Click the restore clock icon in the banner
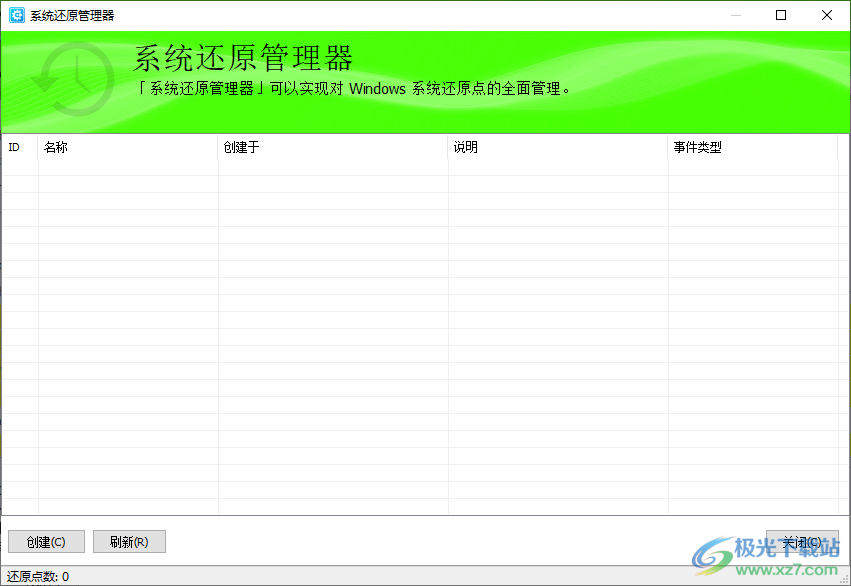The width and height of the screenshot is (851, 586). [73, 79]
